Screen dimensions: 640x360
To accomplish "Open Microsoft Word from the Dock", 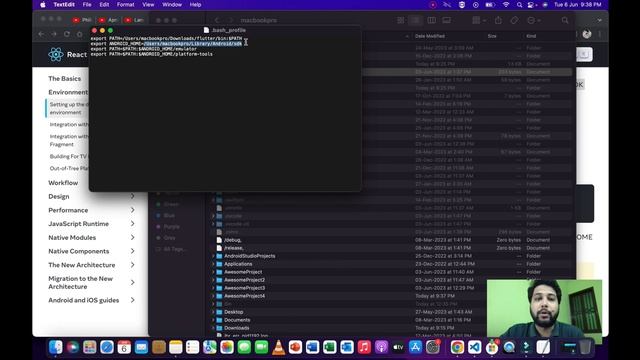I will [x=313, y=347].
